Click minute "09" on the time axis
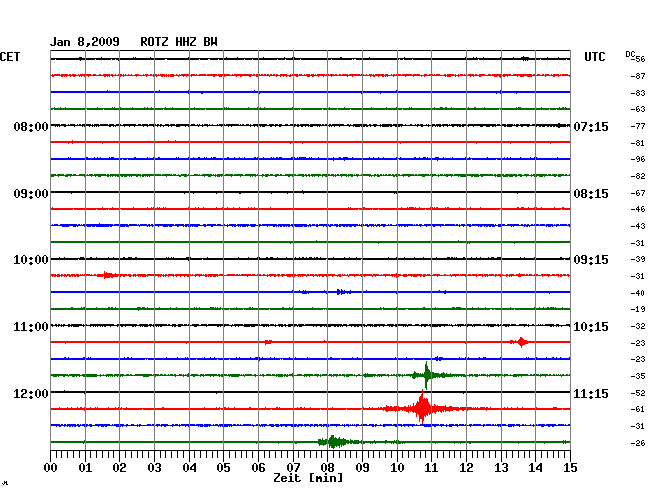The width and height of the screenshot is (650, 494). (x=362, y=467)
